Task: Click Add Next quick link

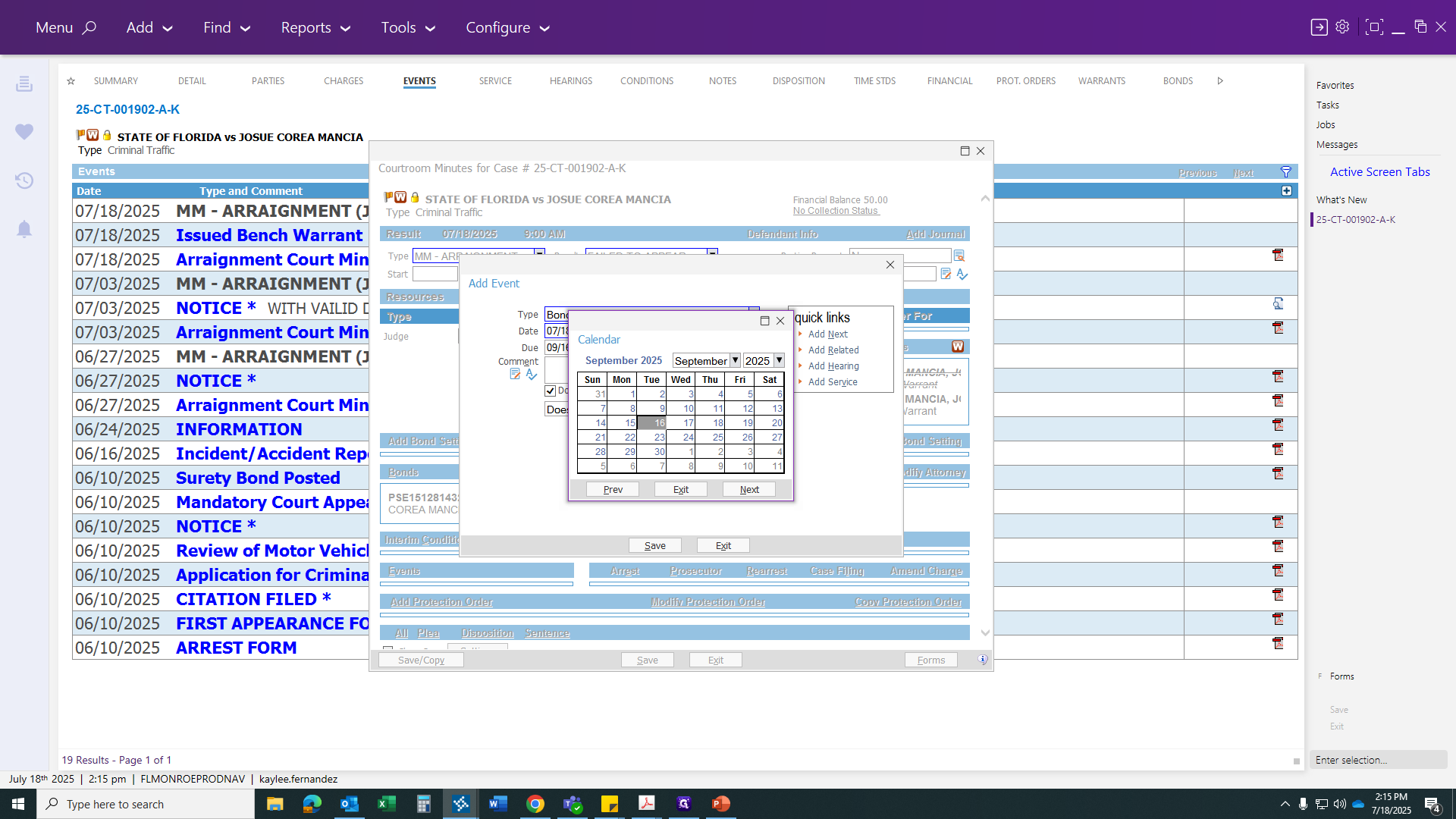Action: 827,334
